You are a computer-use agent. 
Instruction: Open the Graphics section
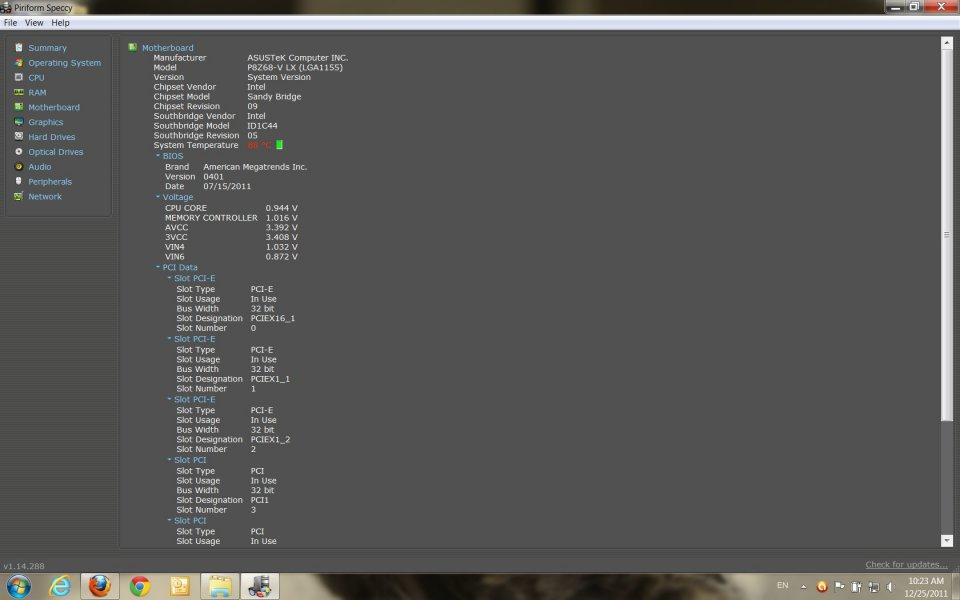pos(45,122)
